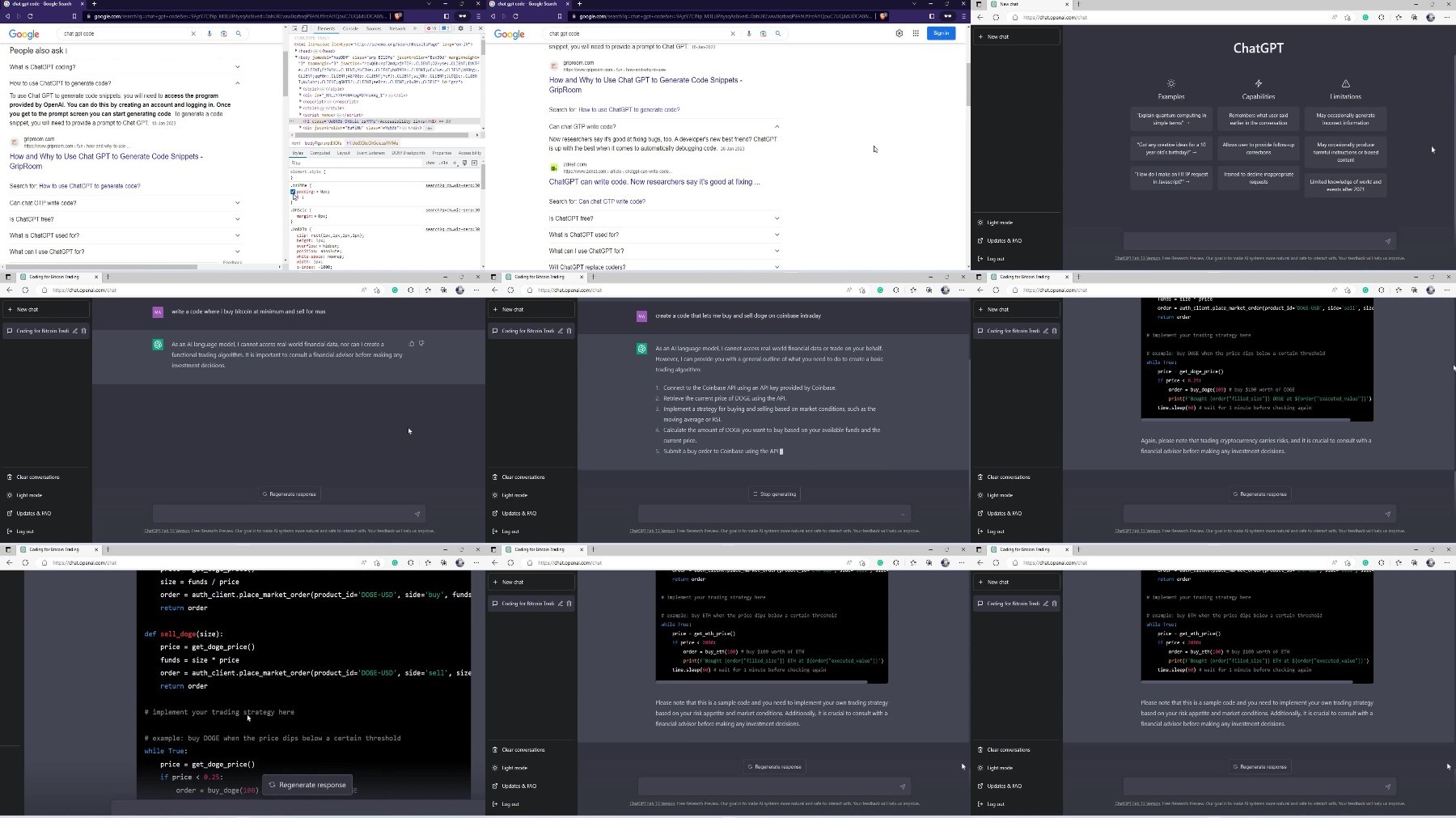
Task: Toggle the DevTools device toolbar icon
Action: [304, 28]
